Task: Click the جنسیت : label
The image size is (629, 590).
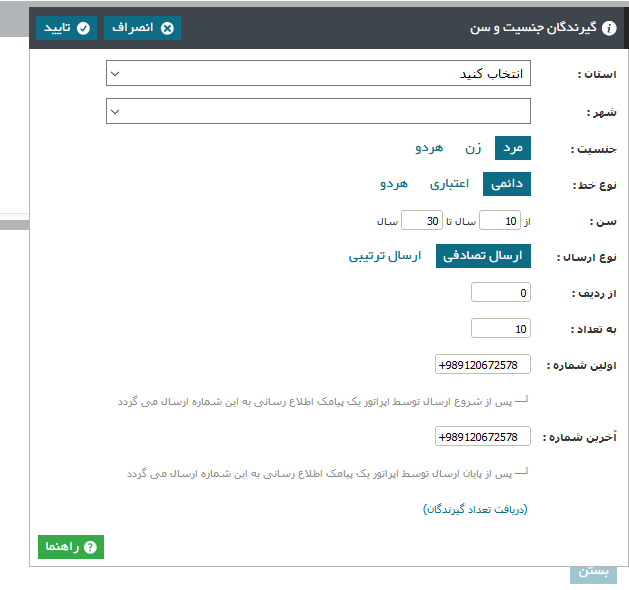Action: pos(593,149)
